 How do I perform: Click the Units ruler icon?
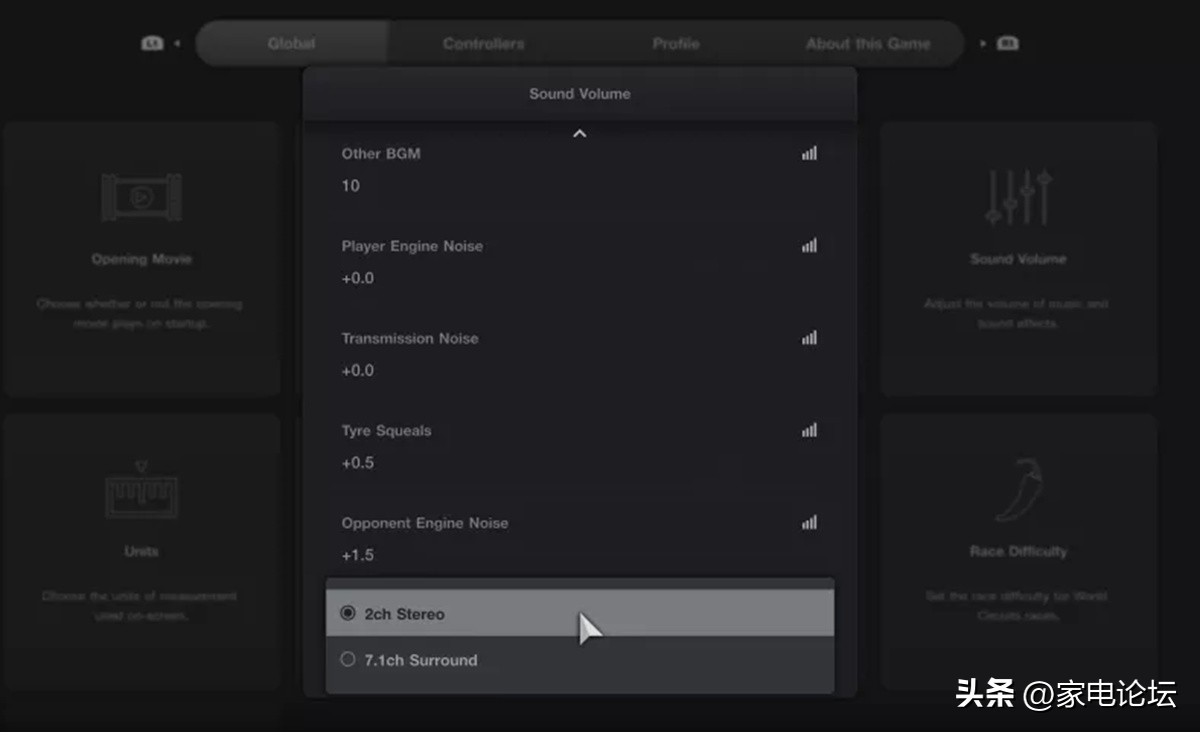tap(141, 489)
